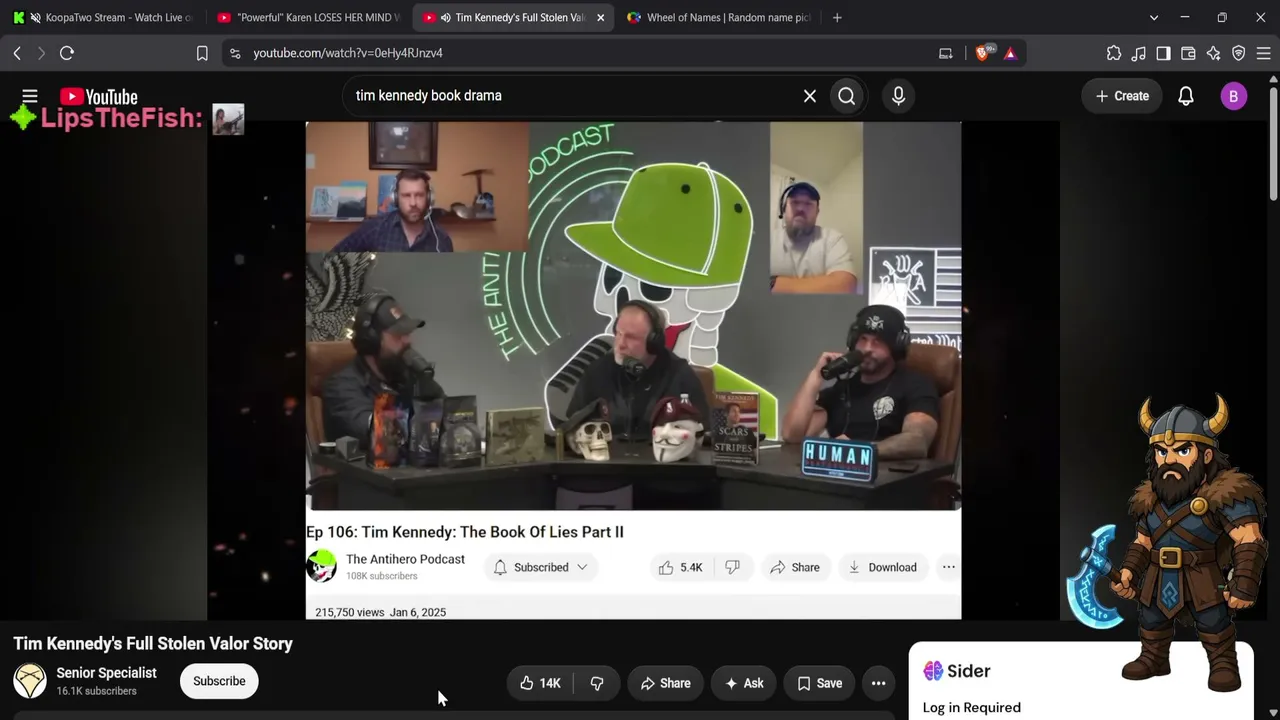This screenshot has height=720, width=1280.
Task: Install or cast page via address-bar icon
Action: [945, 53]
